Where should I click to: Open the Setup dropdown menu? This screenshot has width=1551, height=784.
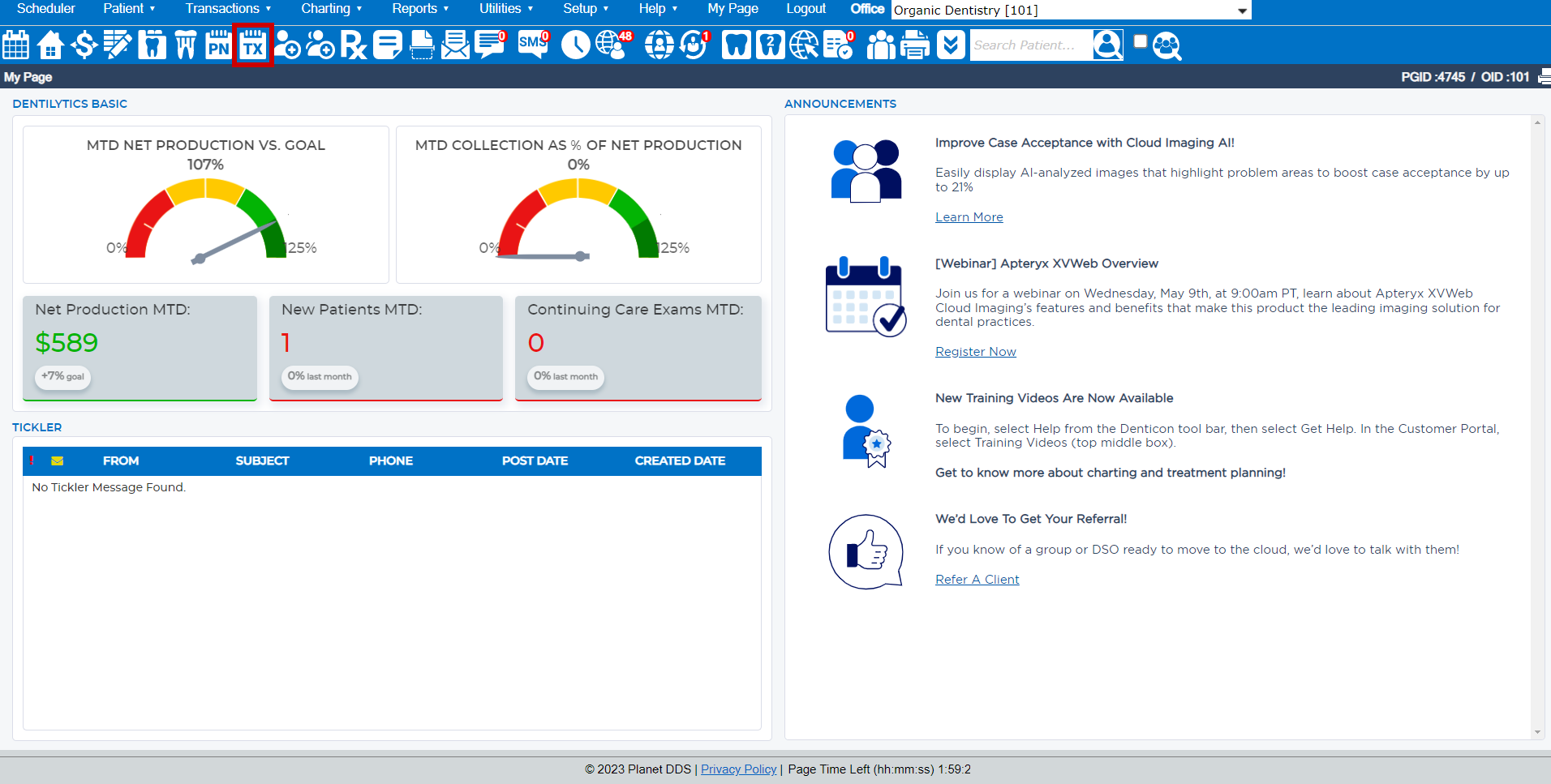(586, 9)
